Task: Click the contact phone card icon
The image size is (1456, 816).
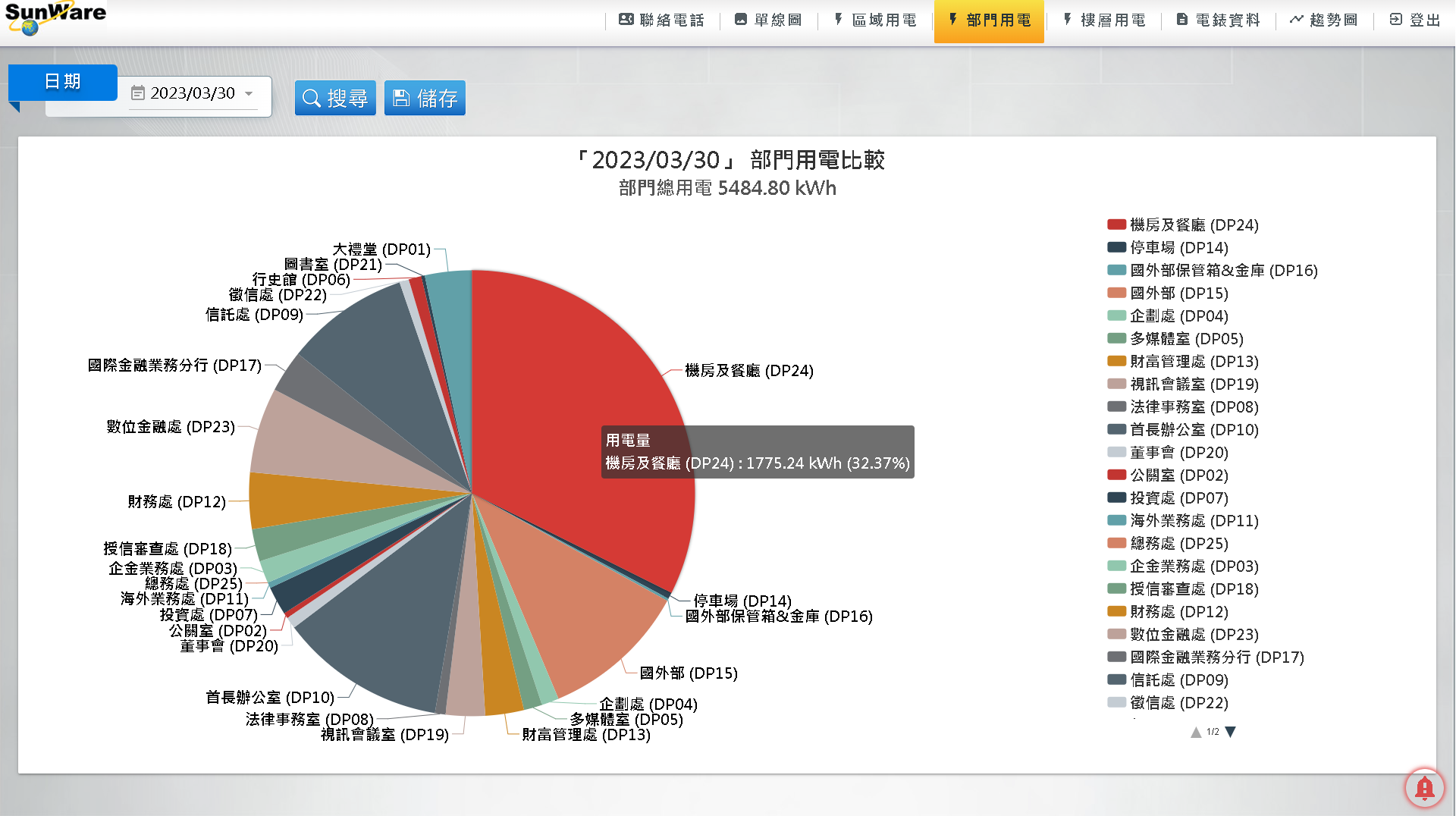Action: [x=626, y=20]
